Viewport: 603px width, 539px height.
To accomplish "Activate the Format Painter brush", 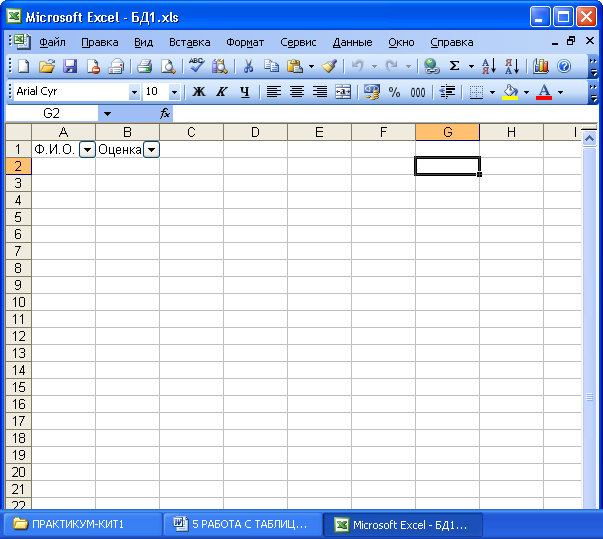I will [x=329, y=66].
